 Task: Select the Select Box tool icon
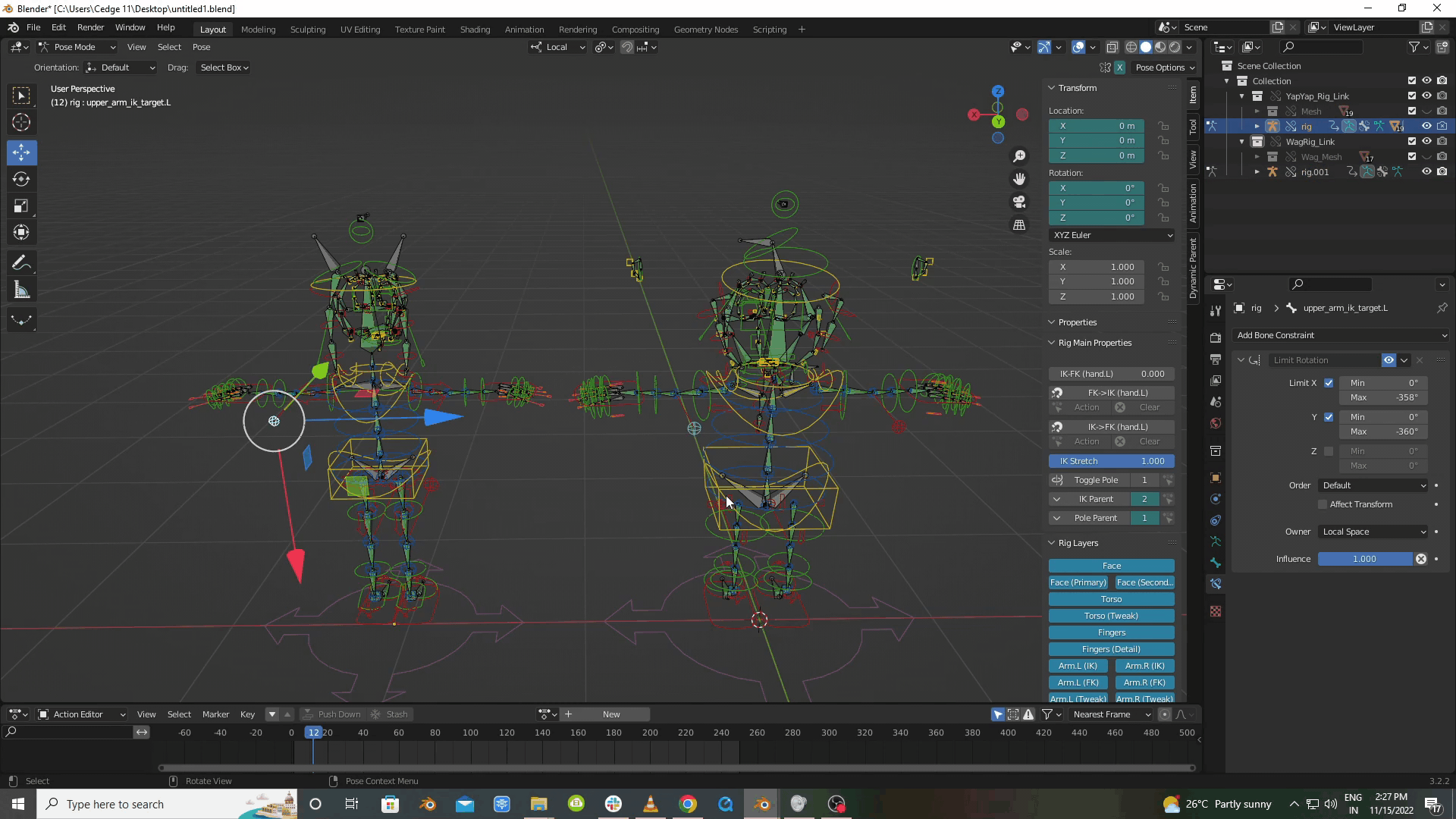[21, 96]
